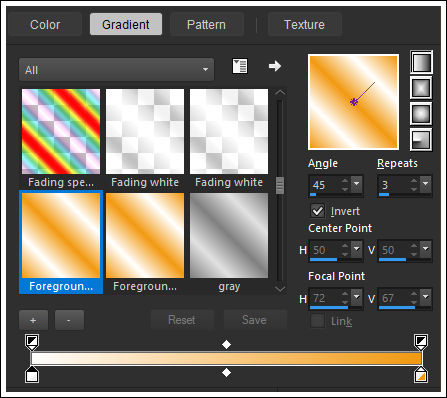Click the add gradient plus button

click(x=33, y=320)
